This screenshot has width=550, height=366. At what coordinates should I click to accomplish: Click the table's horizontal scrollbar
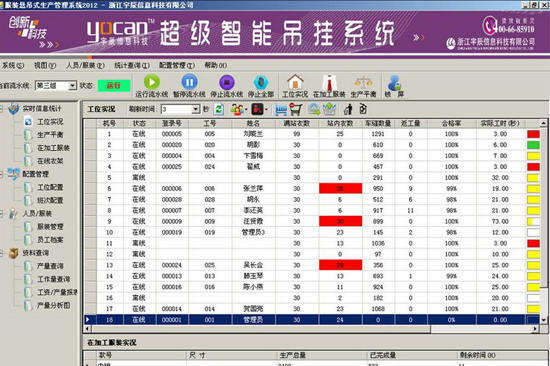[311, 329]
